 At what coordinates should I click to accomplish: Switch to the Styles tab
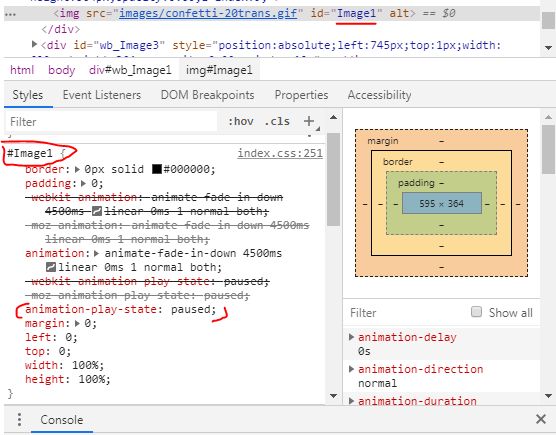(28, 95)
